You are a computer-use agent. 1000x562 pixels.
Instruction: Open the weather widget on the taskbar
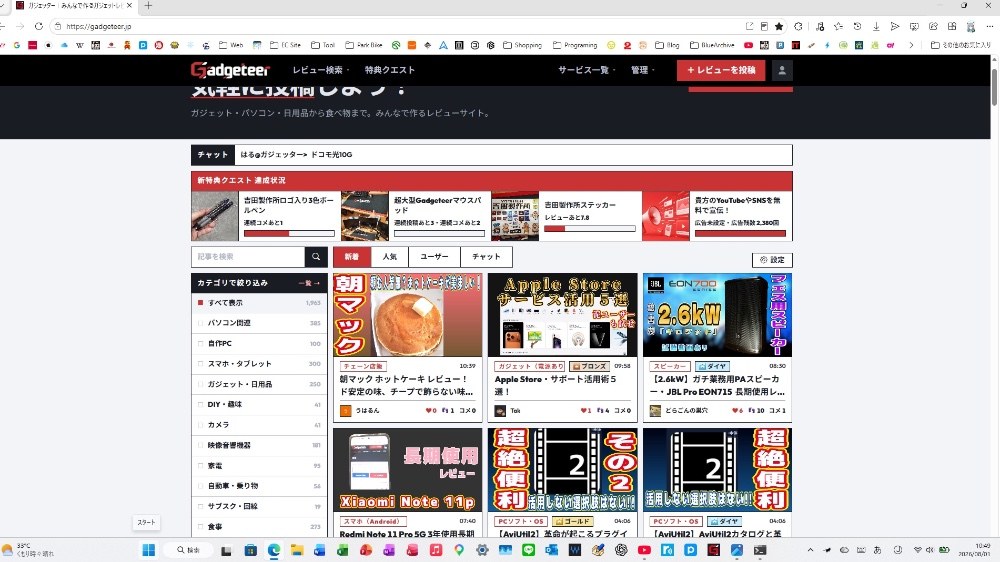pyautogui.click(x=29, y=550)
